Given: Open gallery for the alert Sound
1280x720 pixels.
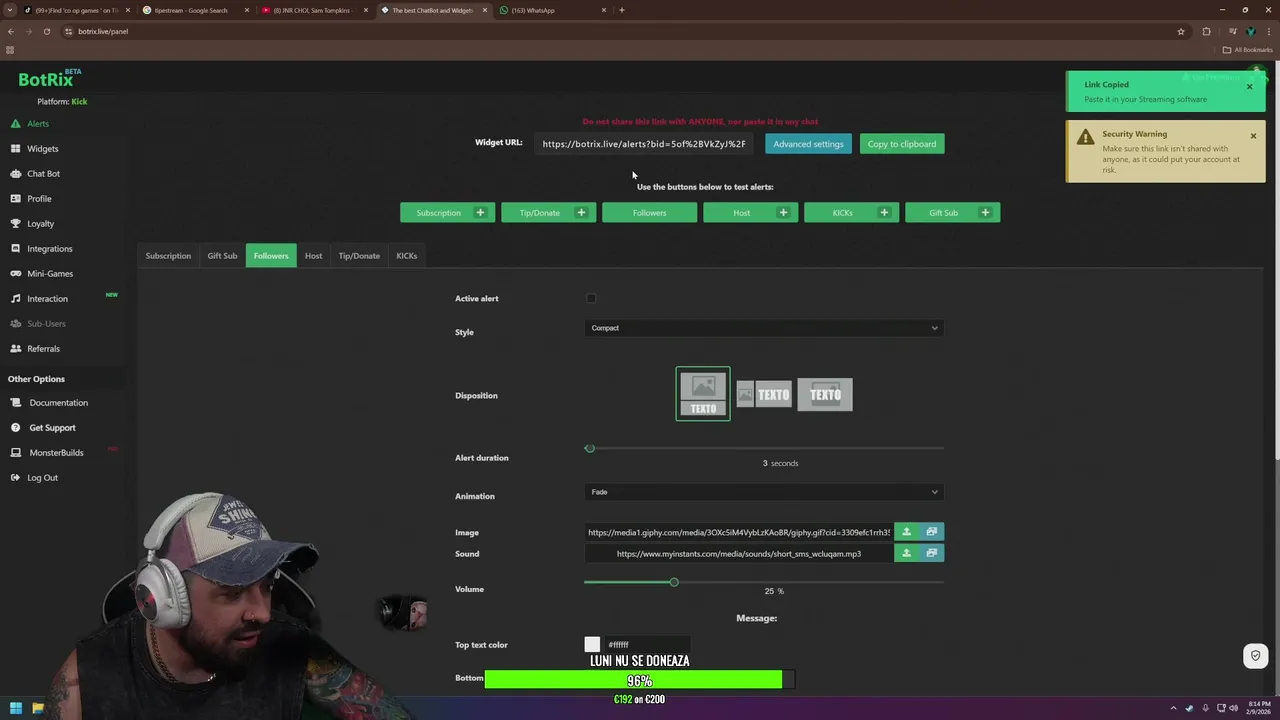Looking at the screenshot, I should click(931, 553).
